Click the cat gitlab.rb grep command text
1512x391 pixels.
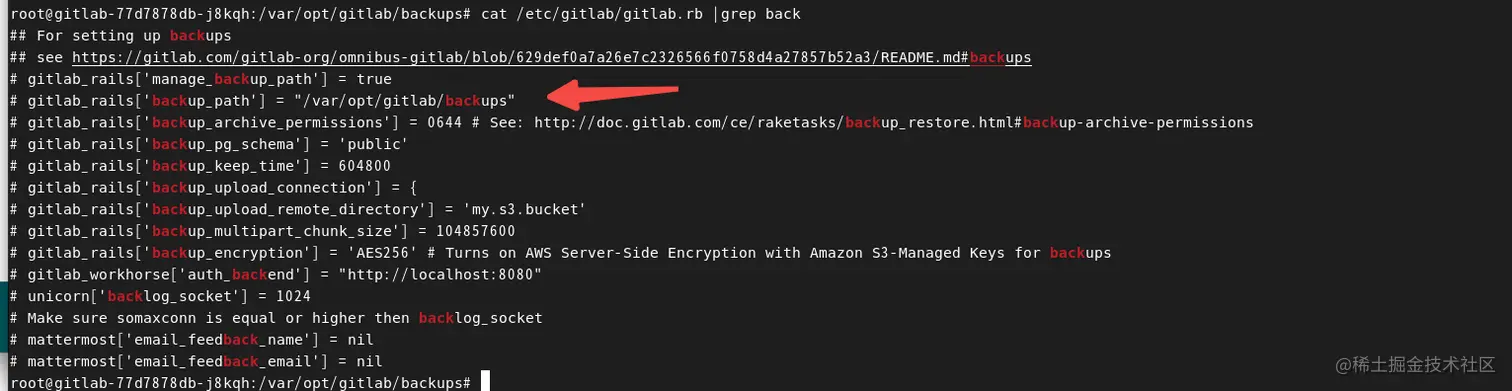tap(639, 15)
